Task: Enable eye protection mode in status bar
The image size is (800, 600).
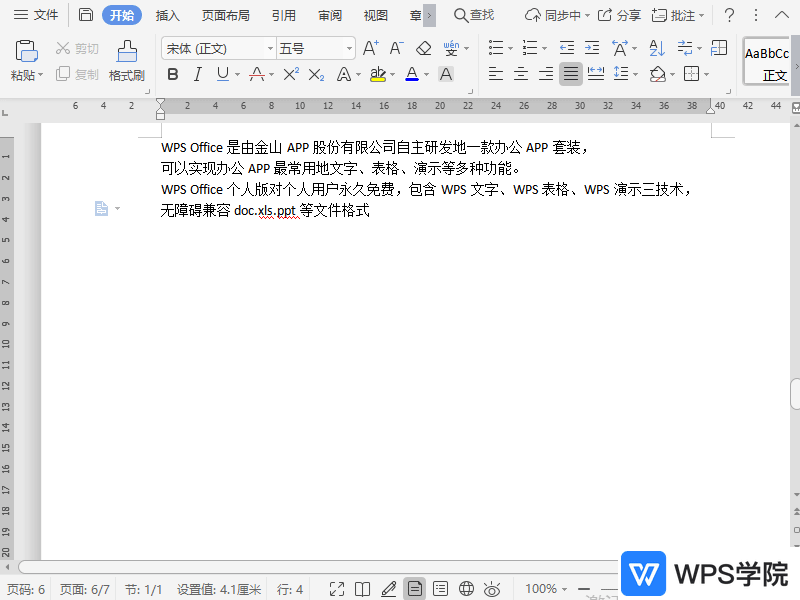Action: pyautogui.click(x=491, y=588)
